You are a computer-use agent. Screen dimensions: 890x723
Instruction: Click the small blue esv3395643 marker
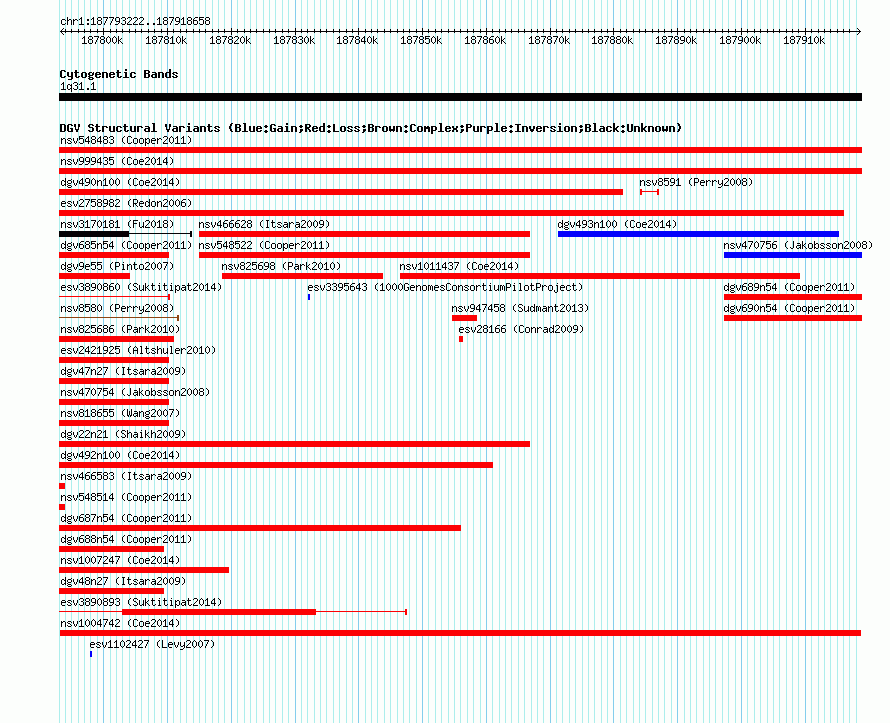pyautogui.click(x=309, y=297)
